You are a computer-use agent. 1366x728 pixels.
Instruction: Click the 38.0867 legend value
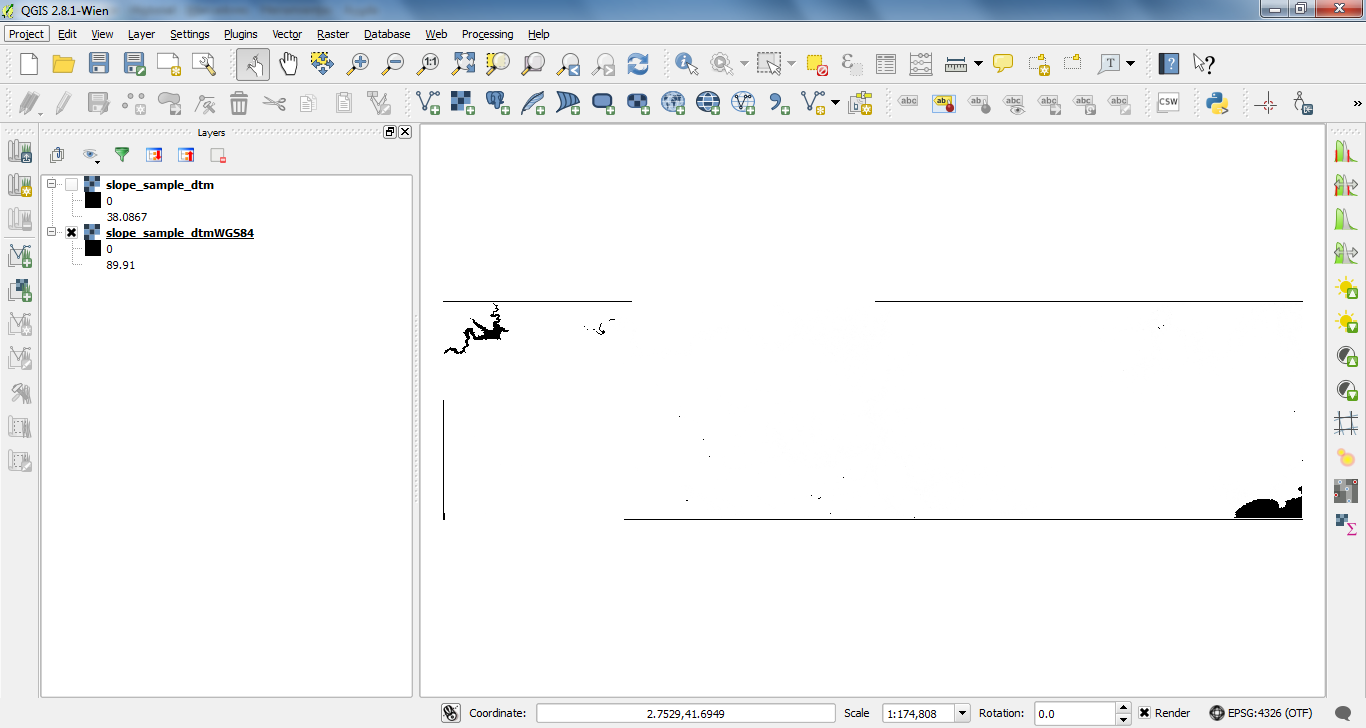click(127, 217)
